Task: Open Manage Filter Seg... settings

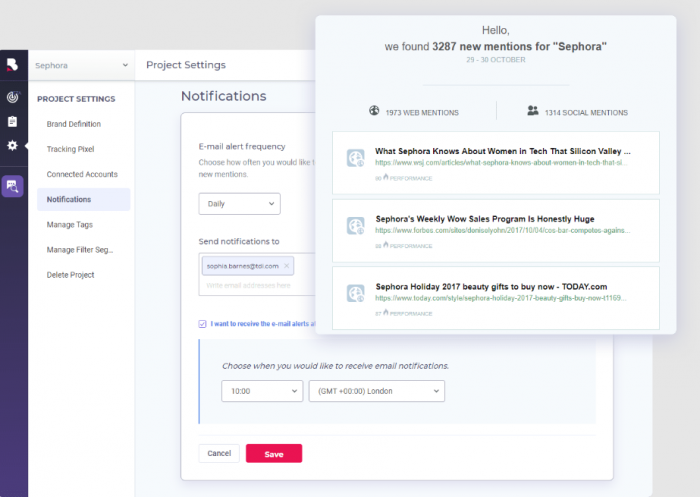Action: pos(80,250)
